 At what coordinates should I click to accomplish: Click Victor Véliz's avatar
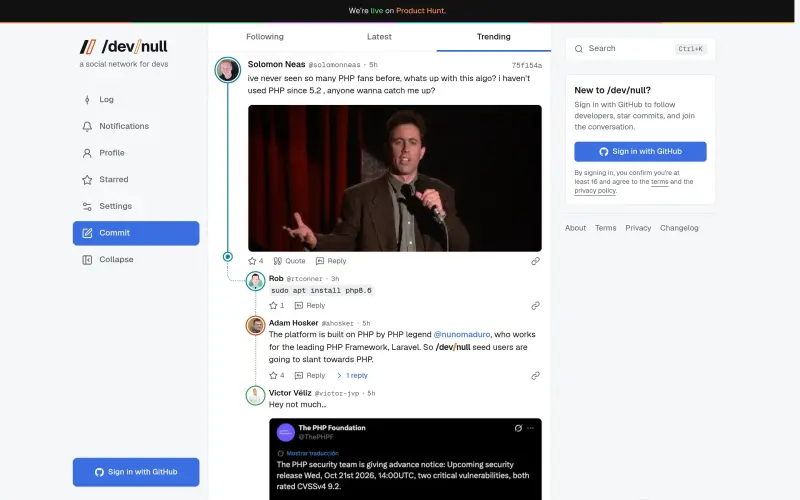(256, 395)
